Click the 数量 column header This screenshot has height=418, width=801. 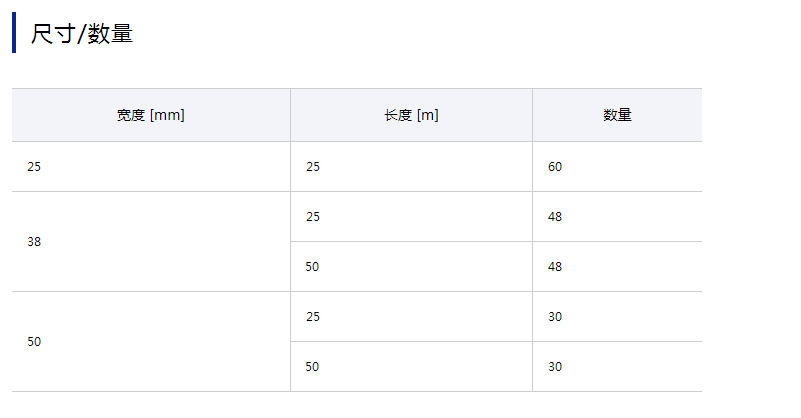(617, 115)
